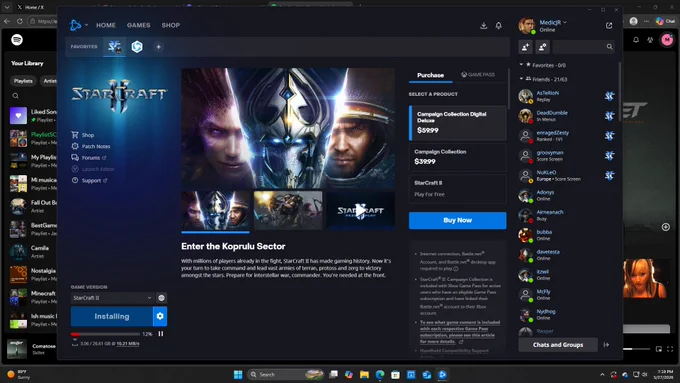Add a game to favorites bar
Viewport: 680px width, 383px height.
pyautogui.click(x=158, y=47)
